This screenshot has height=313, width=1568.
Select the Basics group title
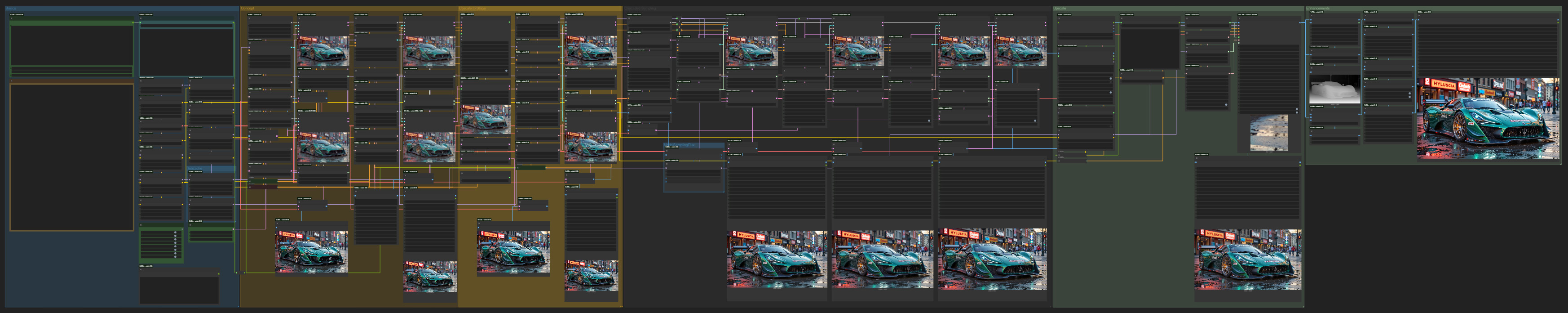click(11, 9)
